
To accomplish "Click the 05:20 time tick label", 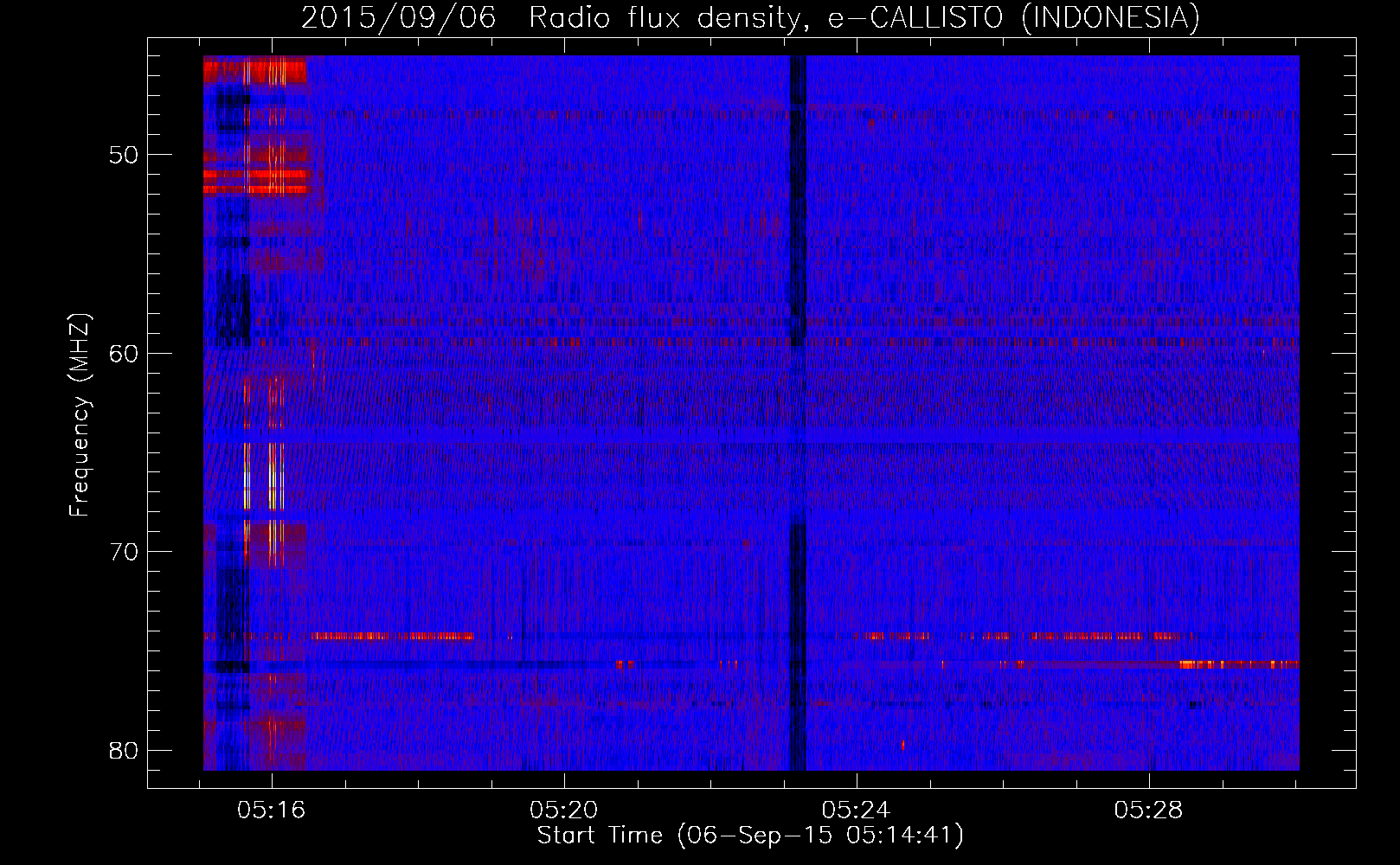I will point(564,811).
